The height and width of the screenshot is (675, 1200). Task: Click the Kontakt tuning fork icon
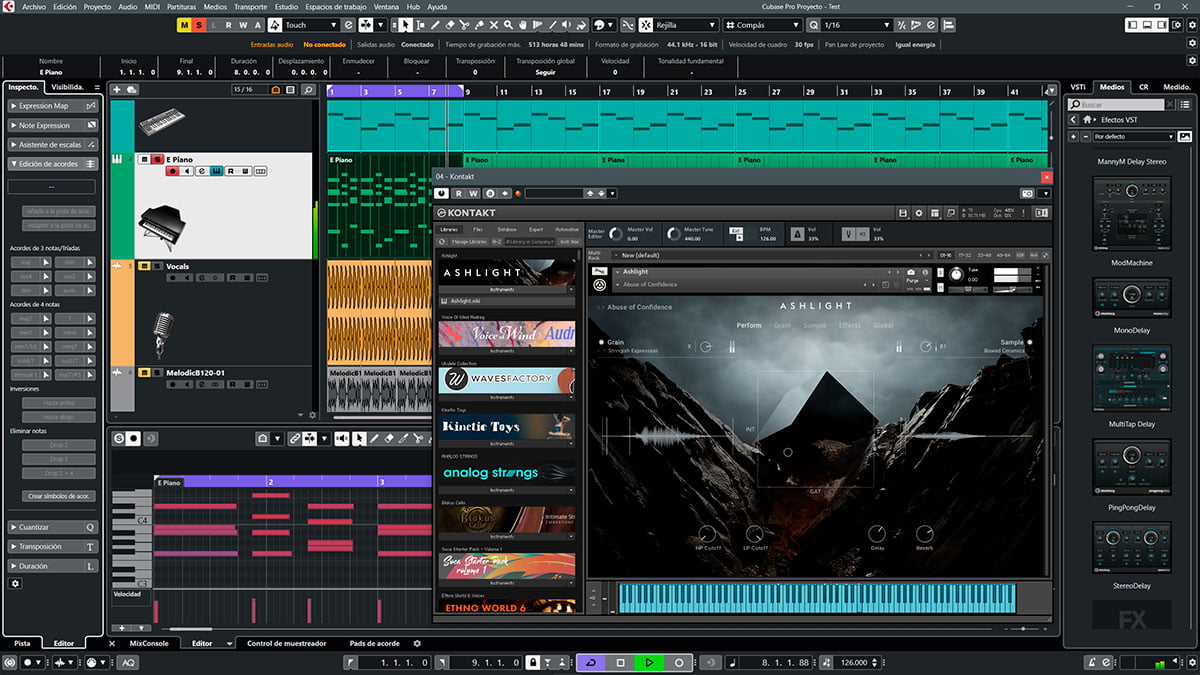[x=847, y=234]
